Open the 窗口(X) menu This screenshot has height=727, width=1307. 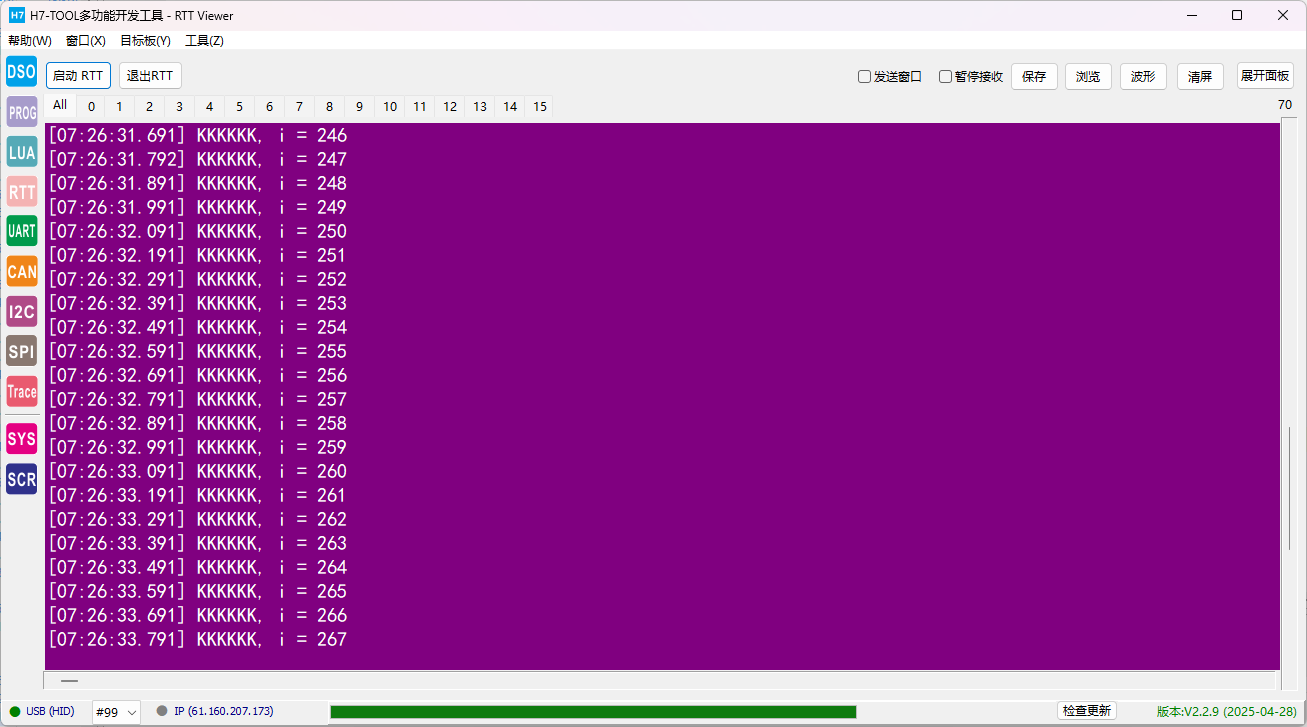pyautogui.click(x=86, y=41)
